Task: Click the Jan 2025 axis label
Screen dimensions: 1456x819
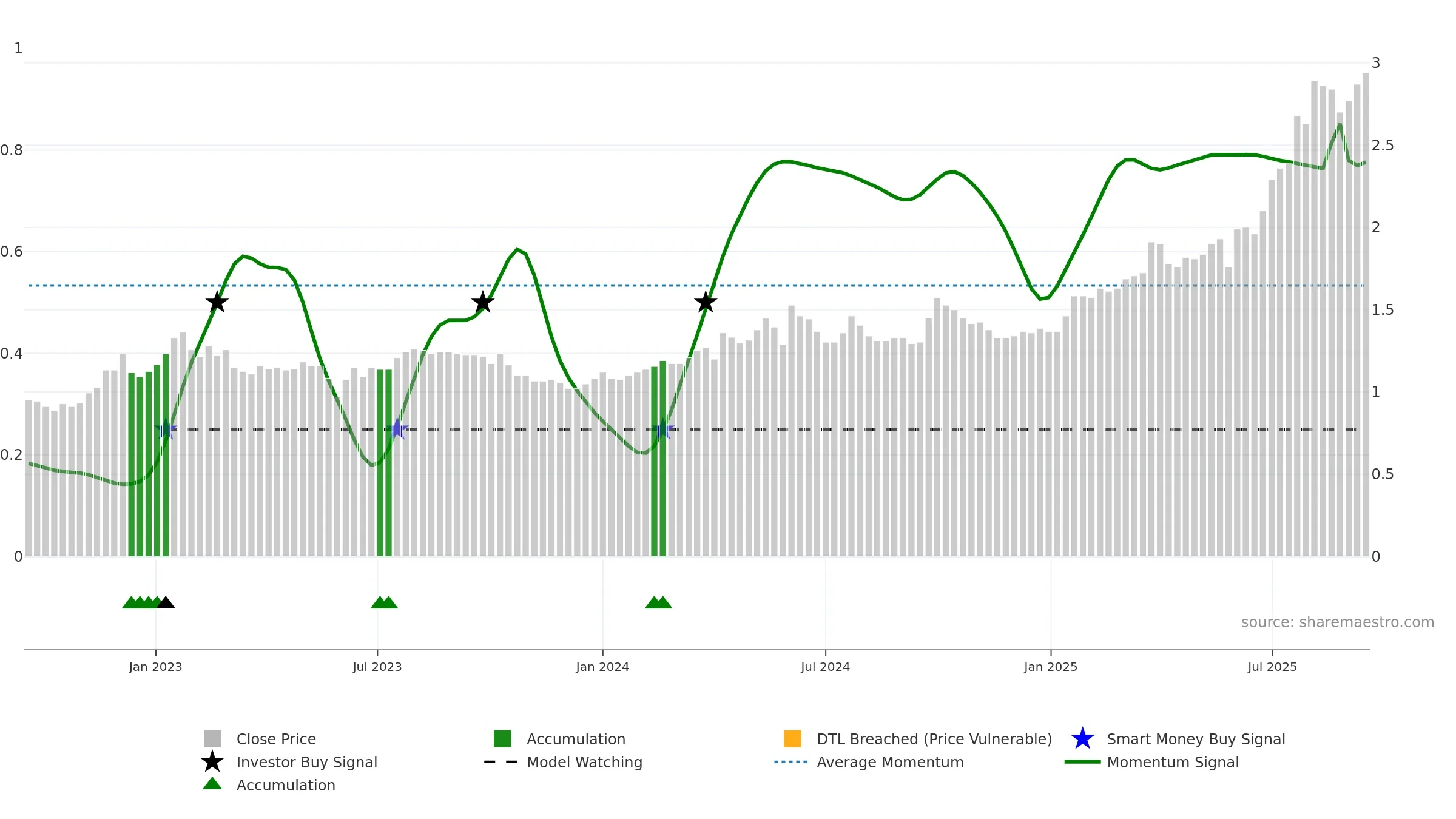Action: pyautogui.click(x=1051, y=667)
